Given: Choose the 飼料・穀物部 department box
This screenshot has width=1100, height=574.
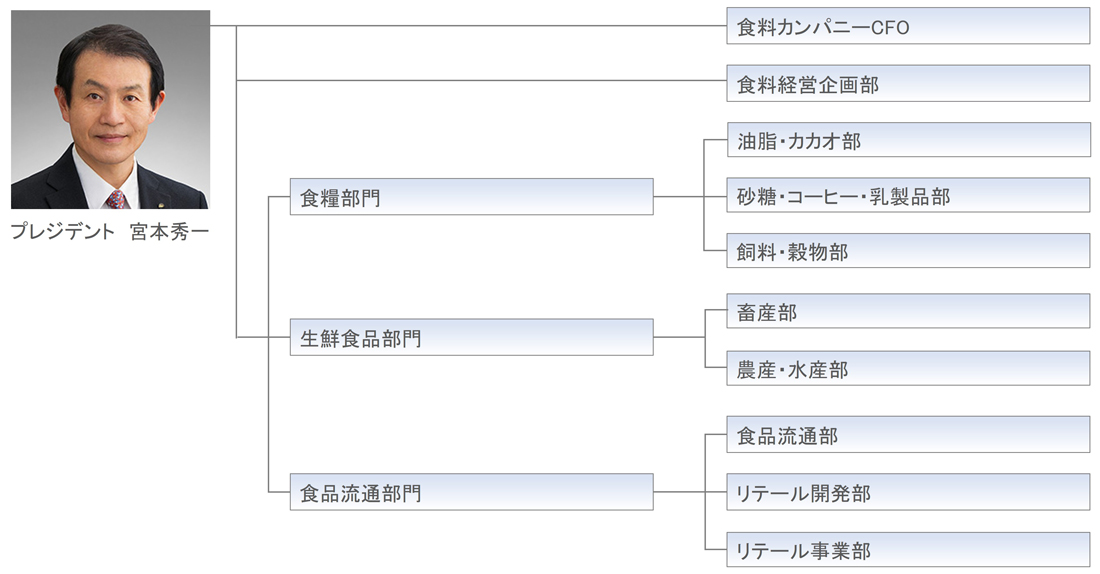Looking at the screenshot, I should pyautogui.click(x=908, y=251).
